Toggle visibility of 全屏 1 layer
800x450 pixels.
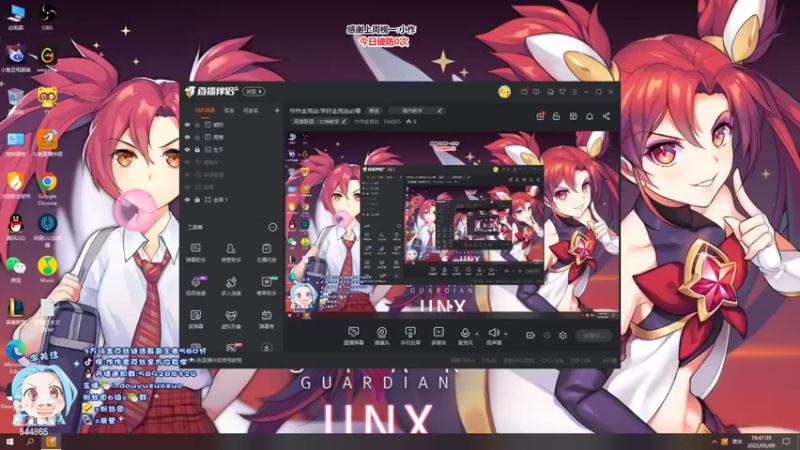click(187, 199)
